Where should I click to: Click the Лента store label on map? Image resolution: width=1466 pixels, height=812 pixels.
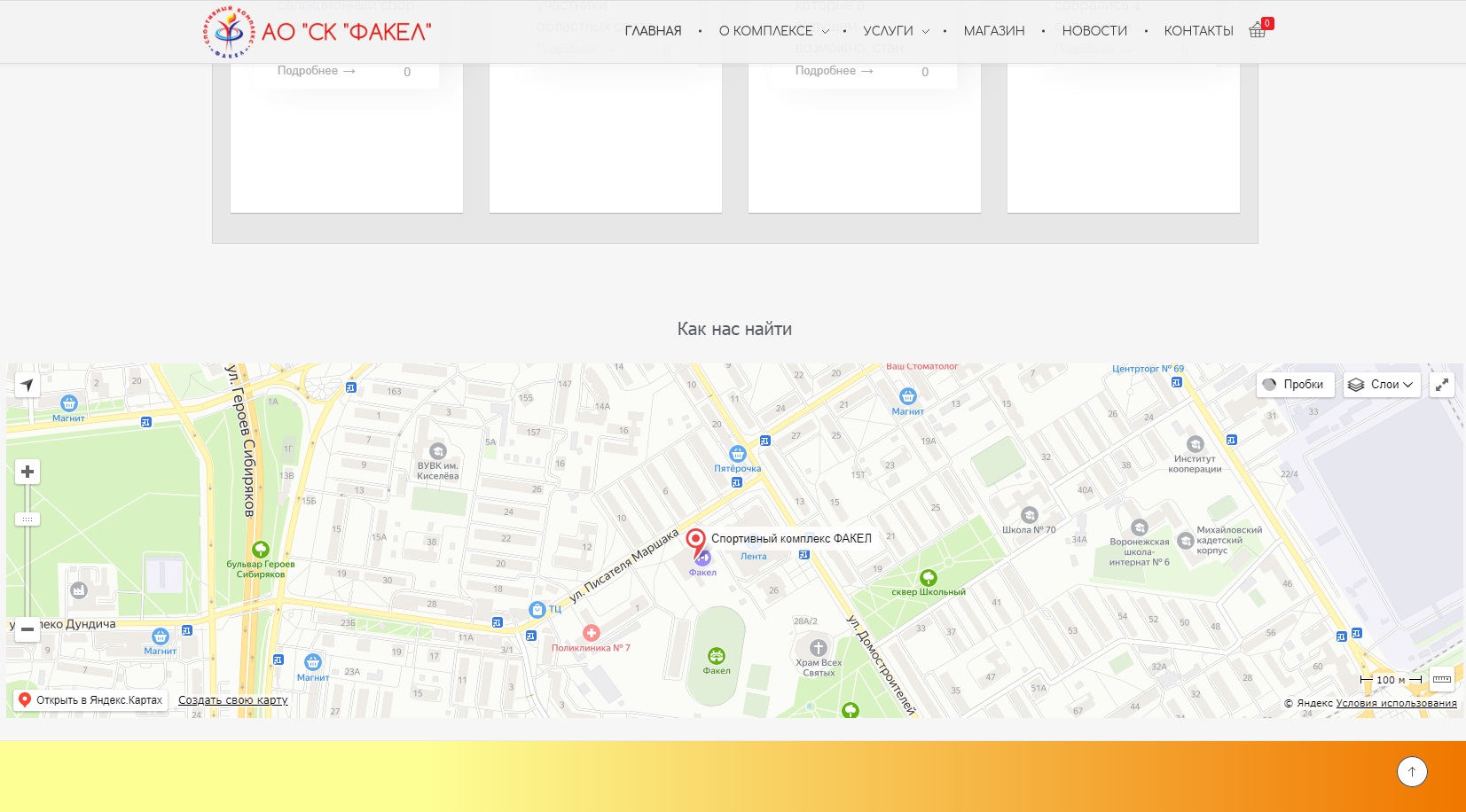753,557
